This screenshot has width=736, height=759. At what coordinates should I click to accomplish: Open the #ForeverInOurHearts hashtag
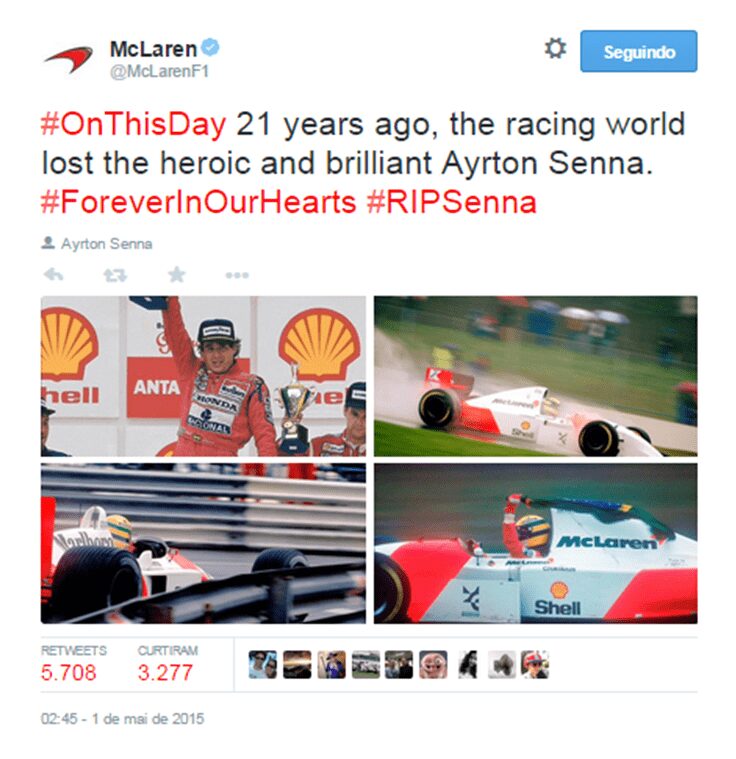point(199,202)
